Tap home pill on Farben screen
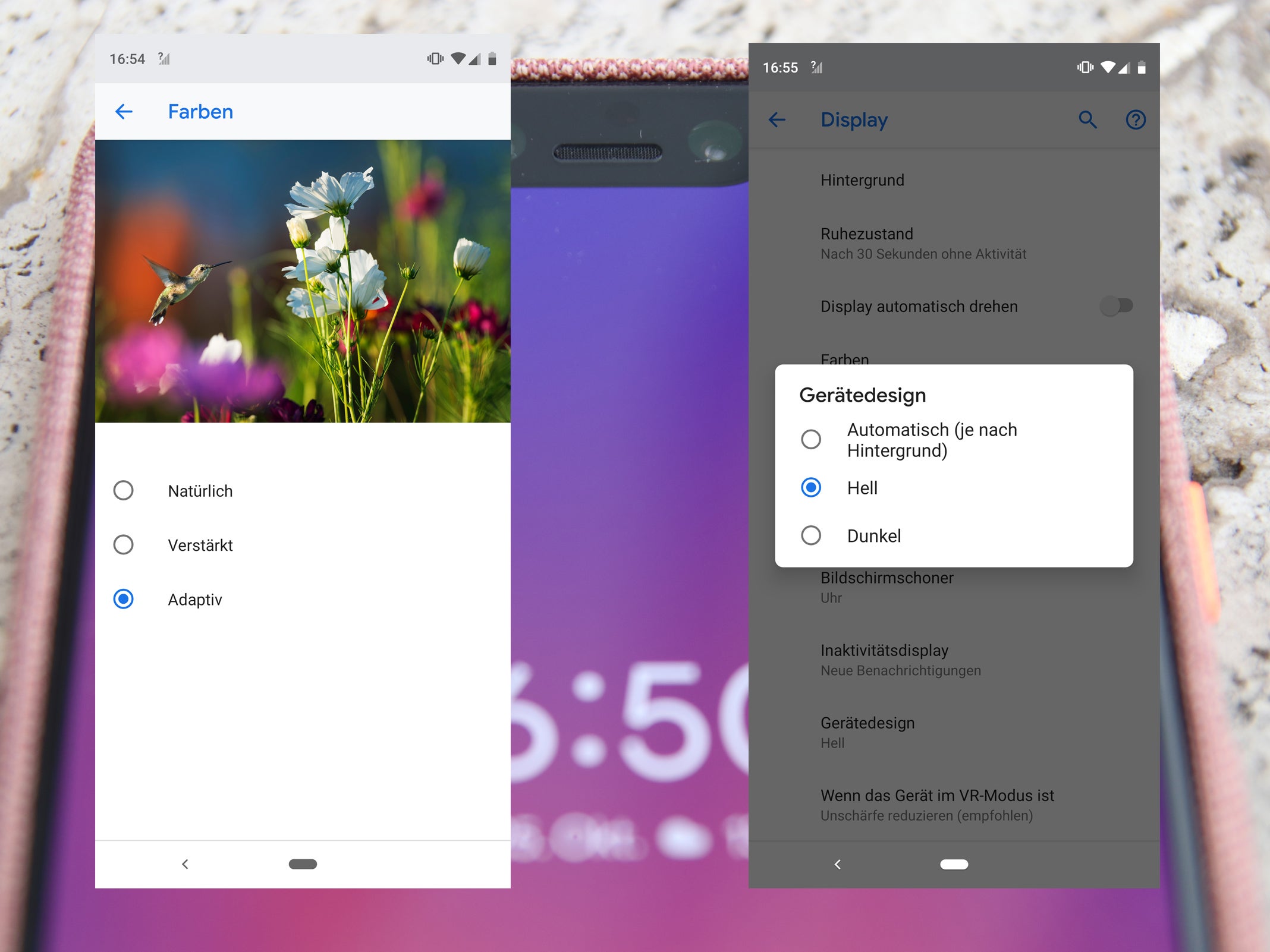Viewport: 1270px width, 952px height. pos(303,864)
